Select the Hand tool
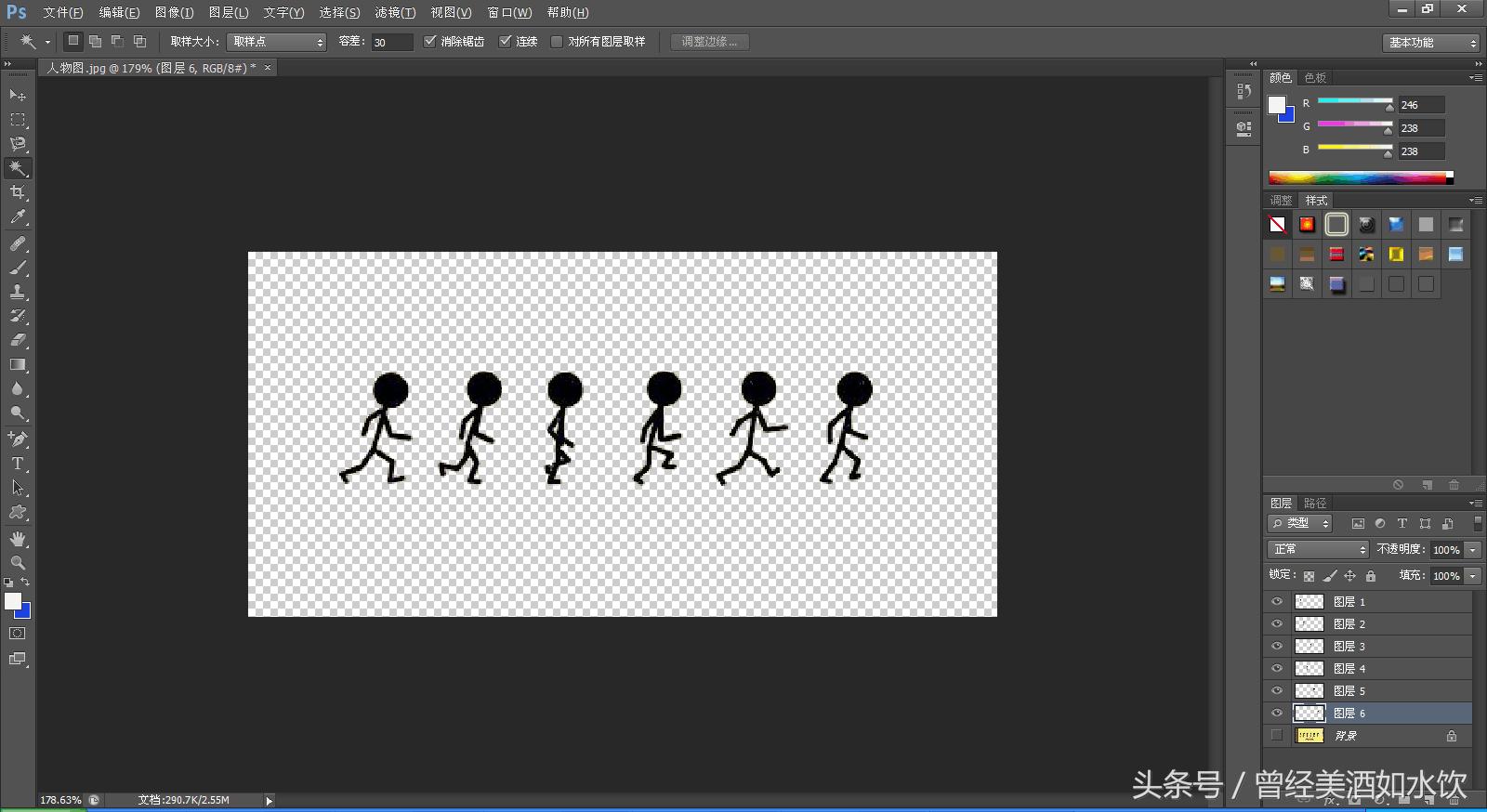 click(x=18, y=539)
